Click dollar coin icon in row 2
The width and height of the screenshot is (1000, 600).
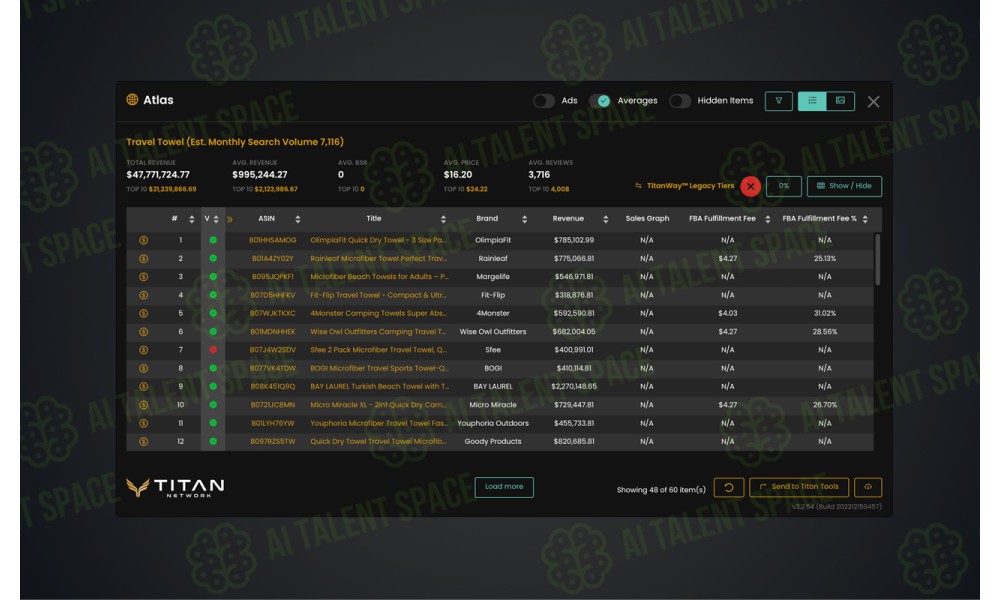[143, 259]
